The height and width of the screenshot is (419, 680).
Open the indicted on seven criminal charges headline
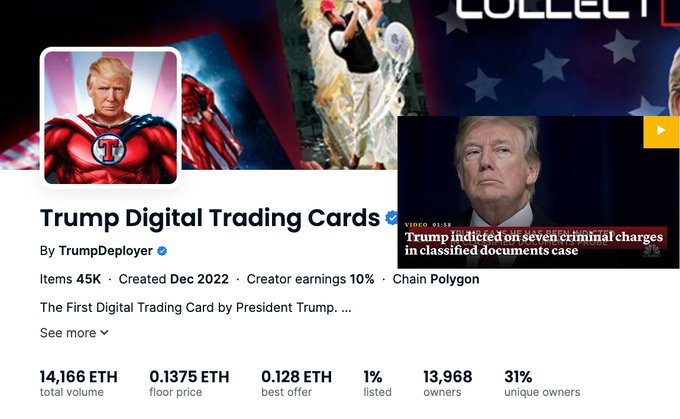534,243
